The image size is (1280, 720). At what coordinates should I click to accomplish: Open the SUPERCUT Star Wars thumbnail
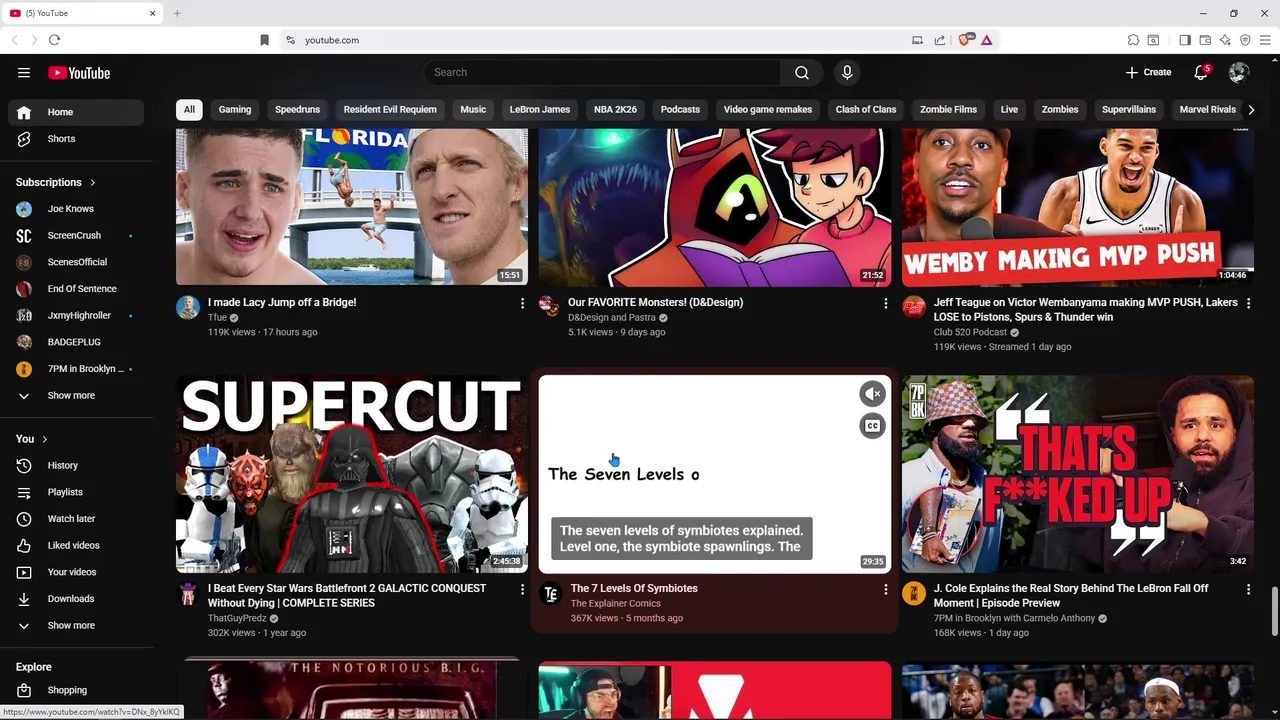pyautogui.click(x=352, y=474)
